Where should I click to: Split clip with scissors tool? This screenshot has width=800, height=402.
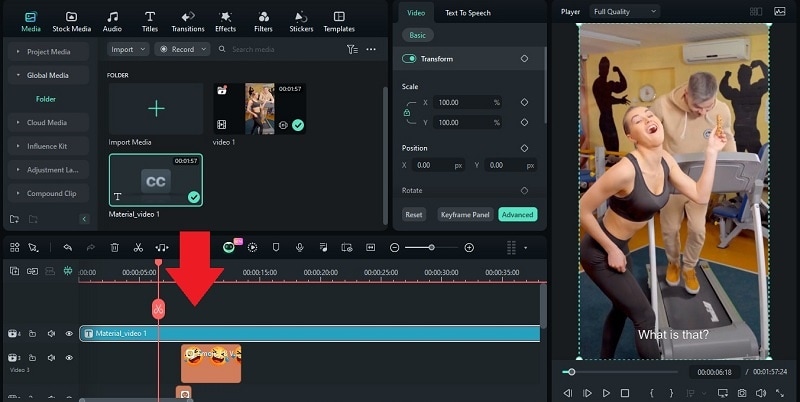tap(138, 247)
